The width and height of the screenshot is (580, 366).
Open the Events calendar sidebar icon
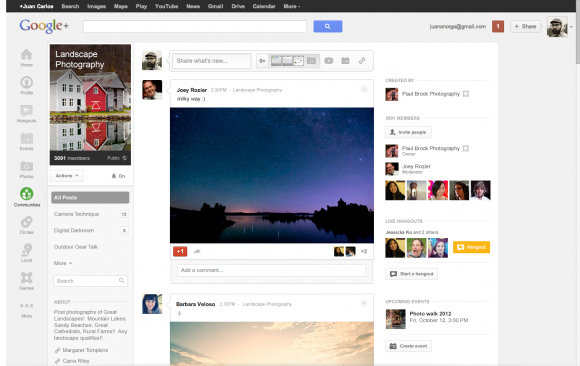pyautogui.click(x=26, y=141)
